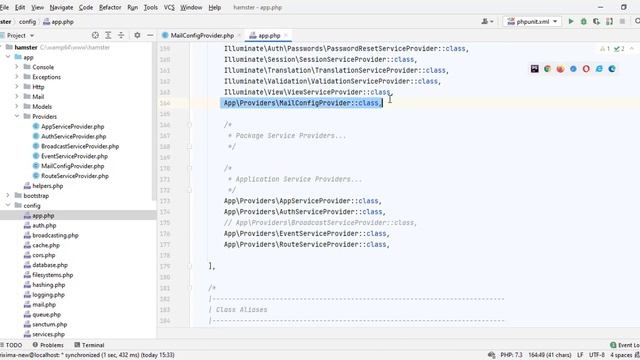Image resolution: width=640 pixels, height=360 pixels.
Task: Open the phpunit.xml run configuration dropdown
Action: (x=532, y=21)
